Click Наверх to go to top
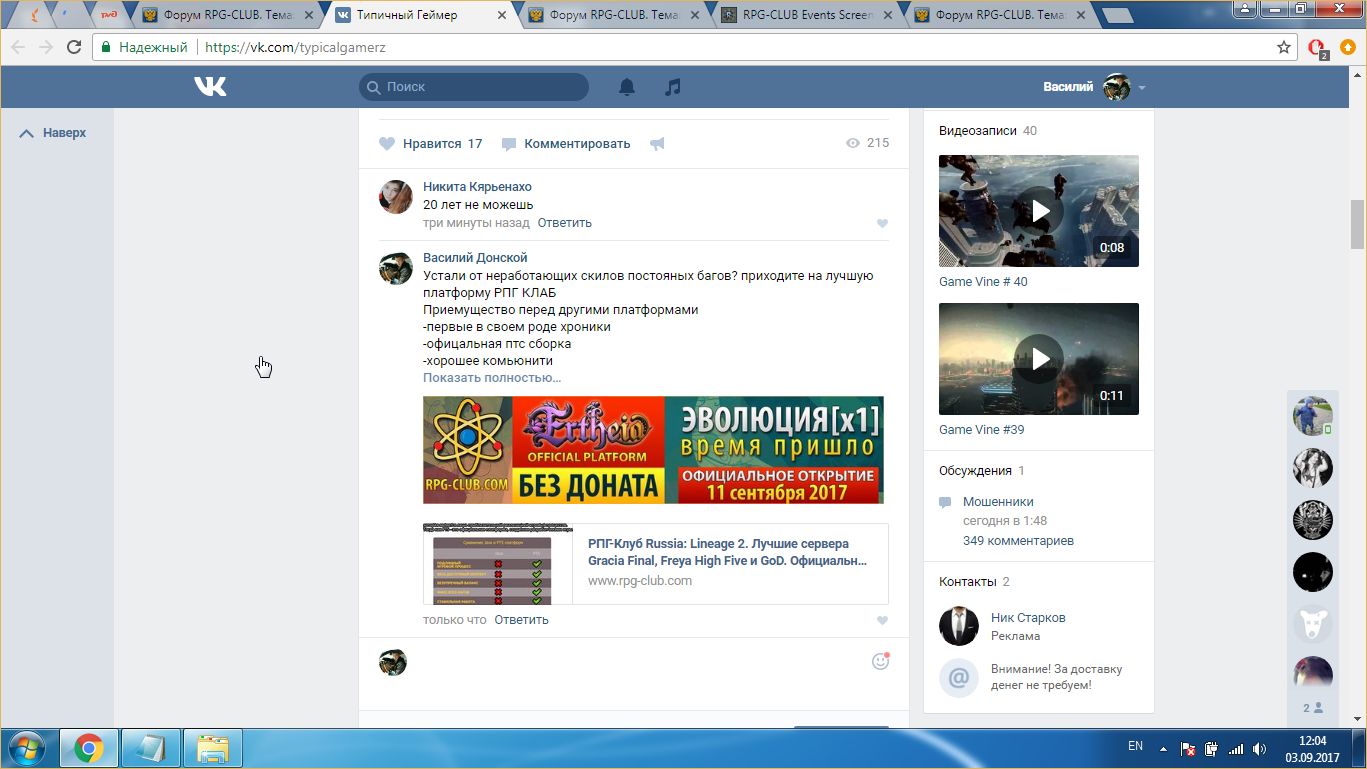The width and height of the screenshot is (1367, 769). [x=53, y=133]
